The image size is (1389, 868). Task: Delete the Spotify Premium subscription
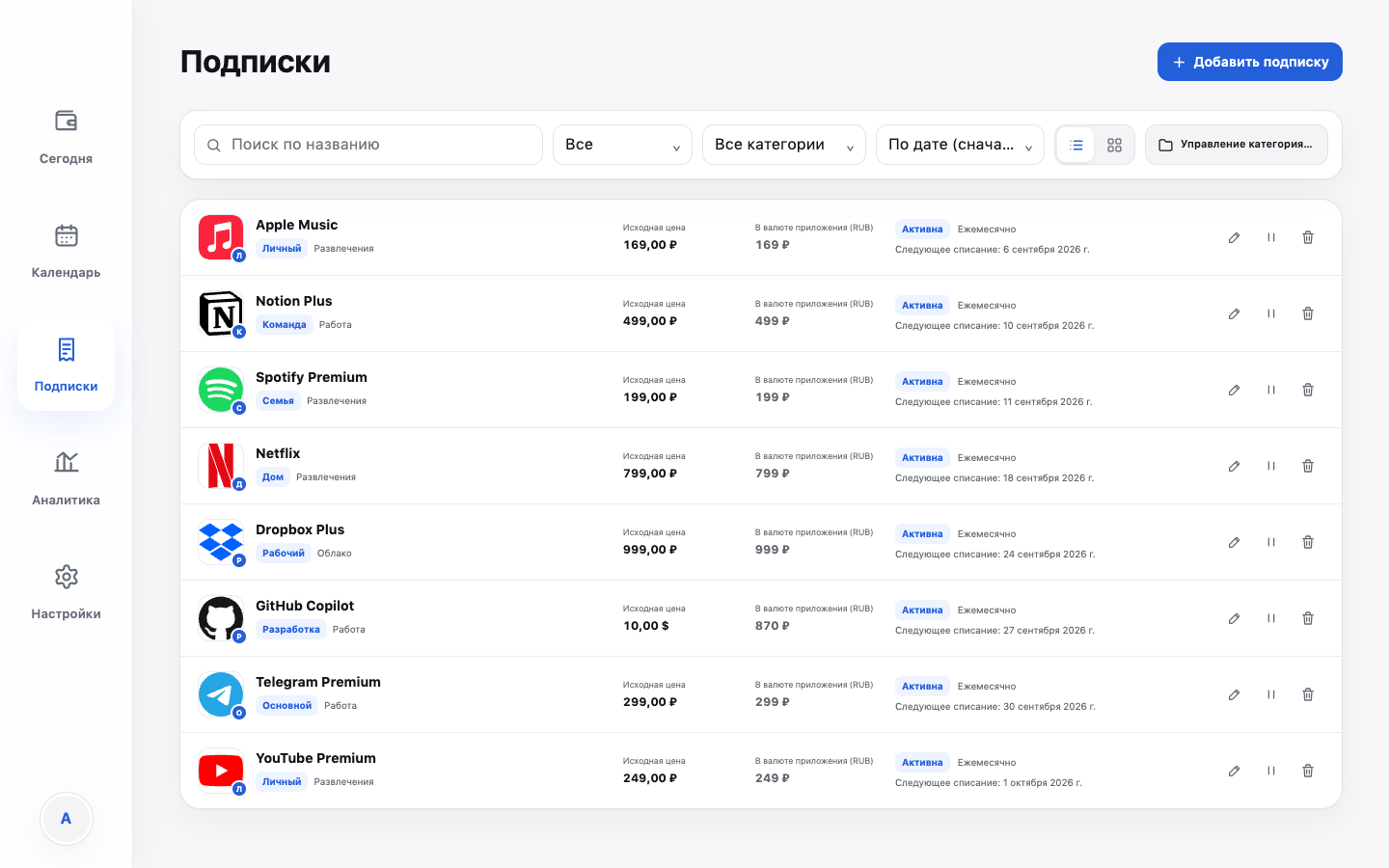tap(1308, 390)
